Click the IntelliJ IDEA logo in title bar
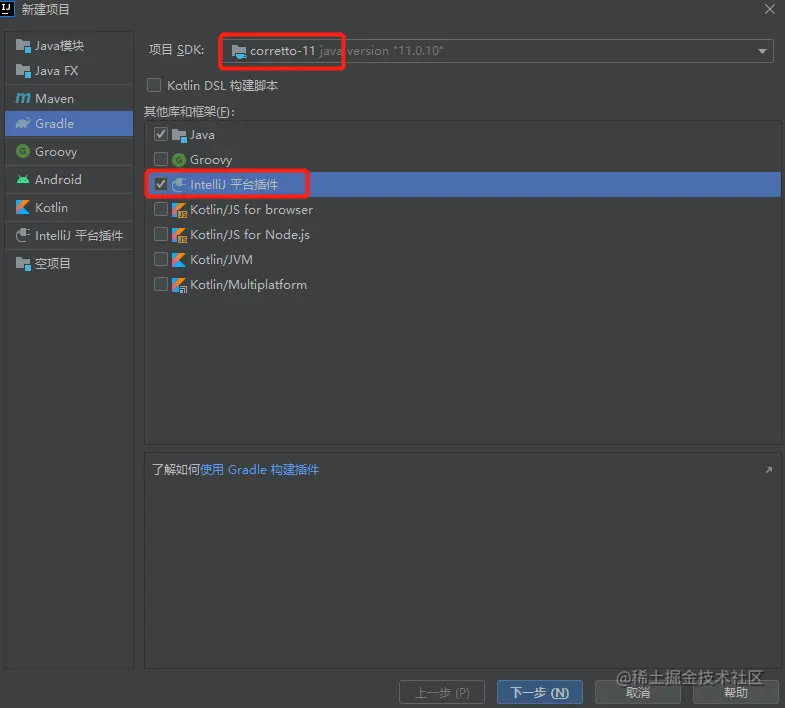Screen dimensions: 785x708 7,9
